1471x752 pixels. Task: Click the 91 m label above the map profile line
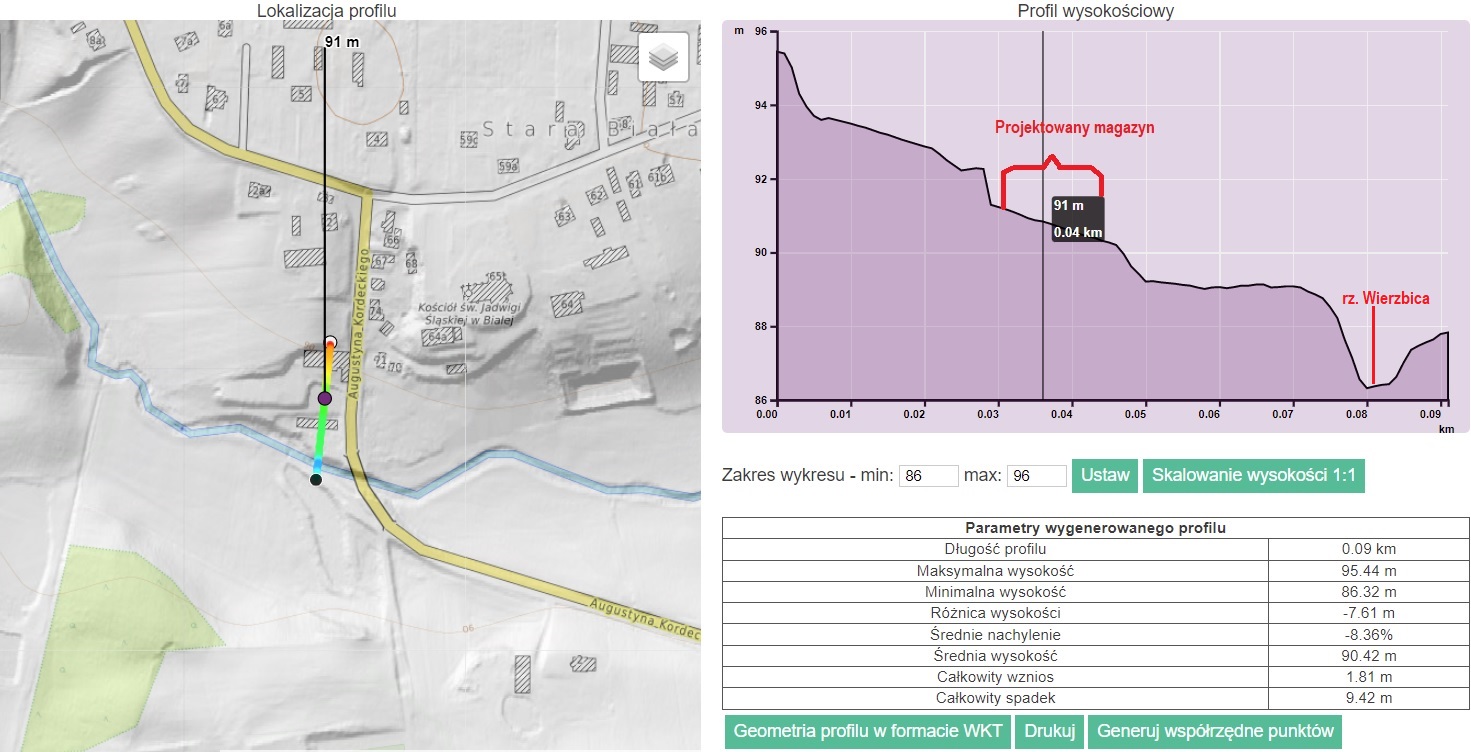pyautogui.click(x=342, y=42)
